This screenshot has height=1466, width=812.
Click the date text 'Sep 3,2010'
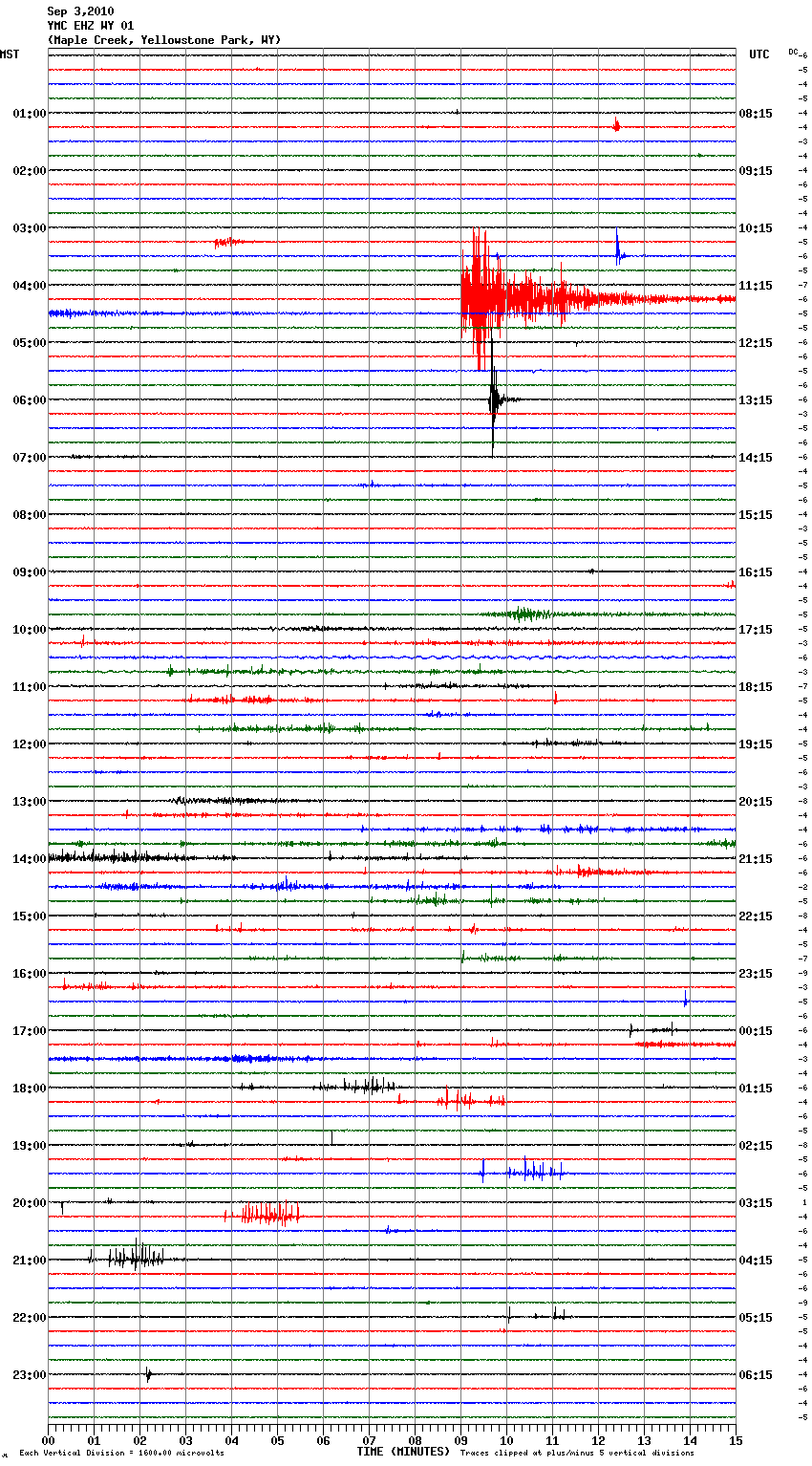pos(80,11)
